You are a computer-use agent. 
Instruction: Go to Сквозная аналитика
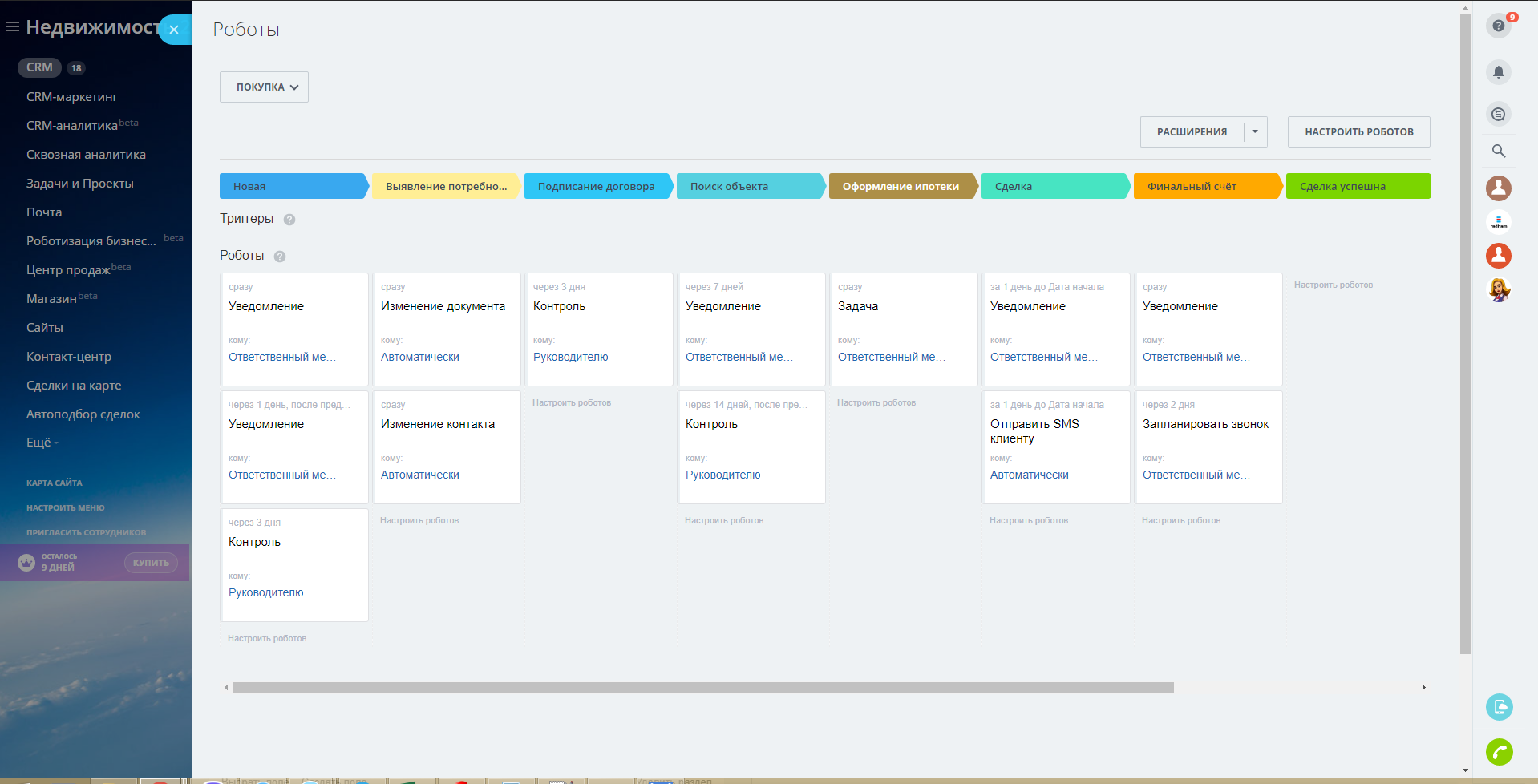(86, 155)
